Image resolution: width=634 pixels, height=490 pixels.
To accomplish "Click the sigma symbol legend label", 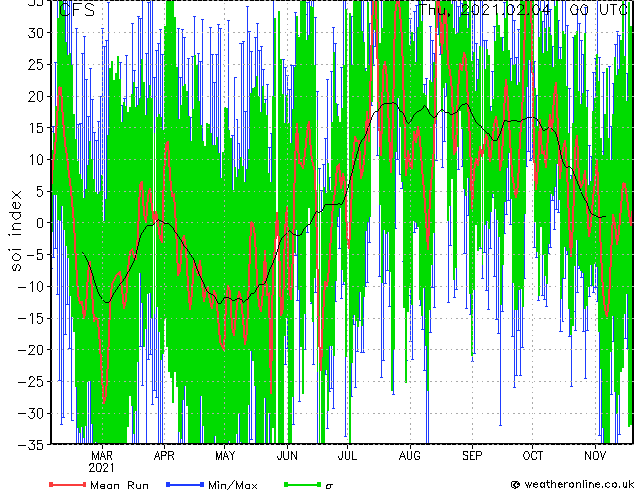I will pyautogui.click(x=329, y=486).
